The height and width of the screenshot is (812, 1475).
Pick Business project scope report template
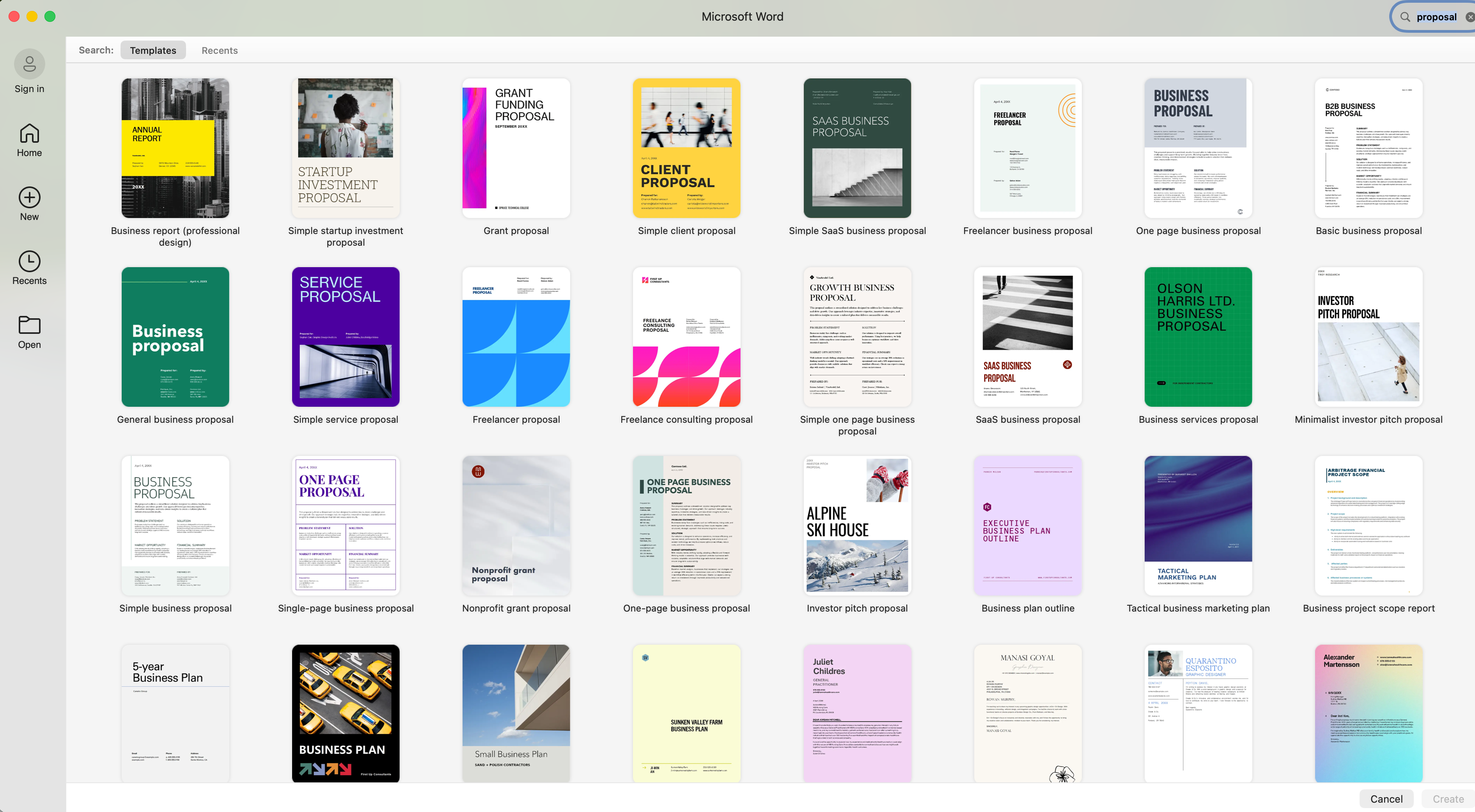pyautogui.click(x=1369, y=526)
